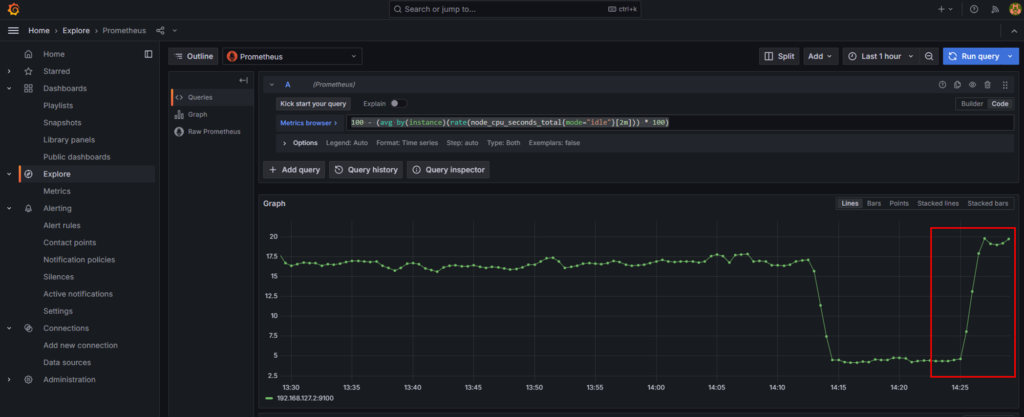Delete query A with trash icon
Viewport: 1024px width, 417px height.
tap(988, 85)
